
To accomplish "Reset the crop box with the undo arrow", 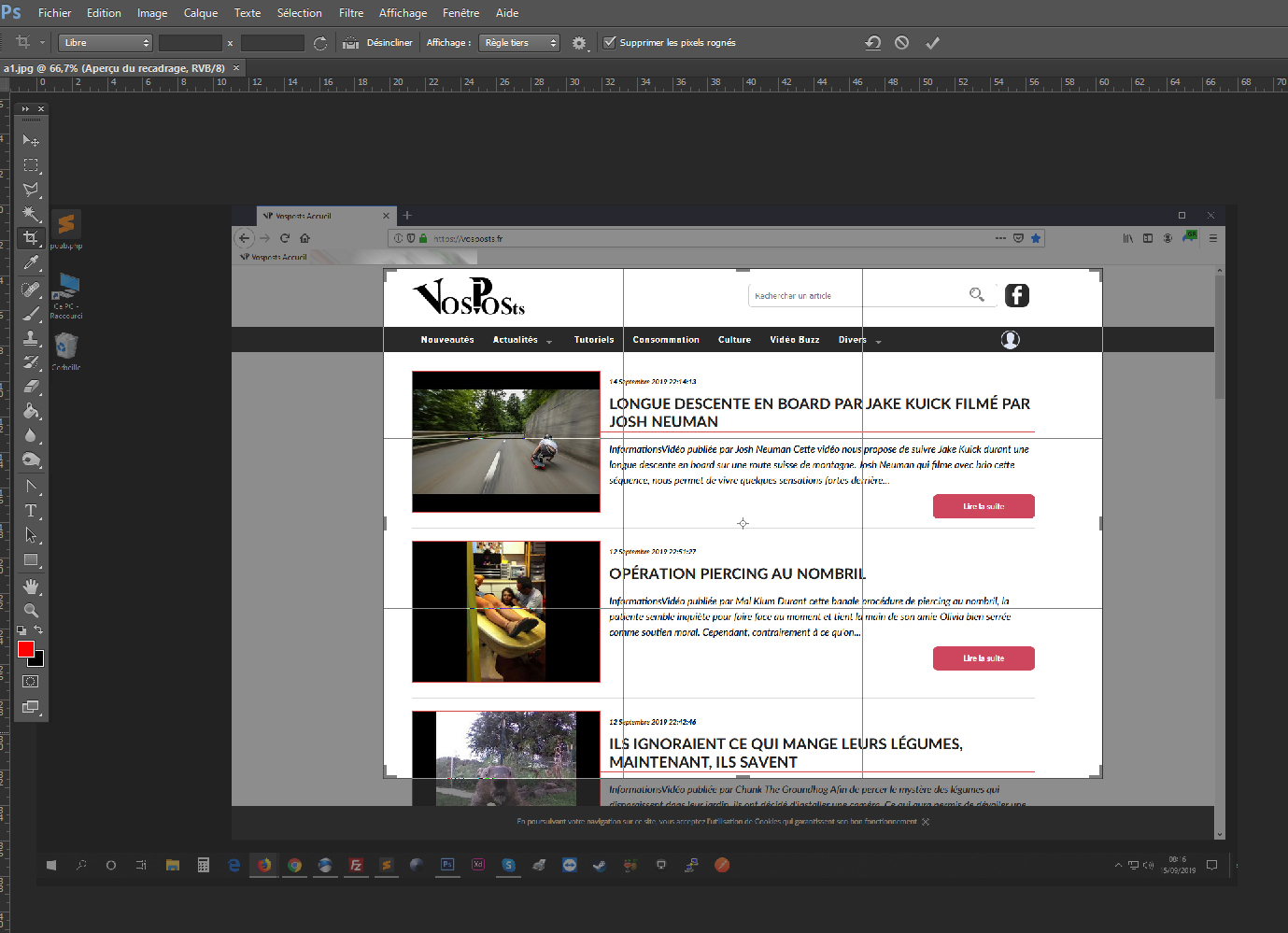I will (873, 43).
